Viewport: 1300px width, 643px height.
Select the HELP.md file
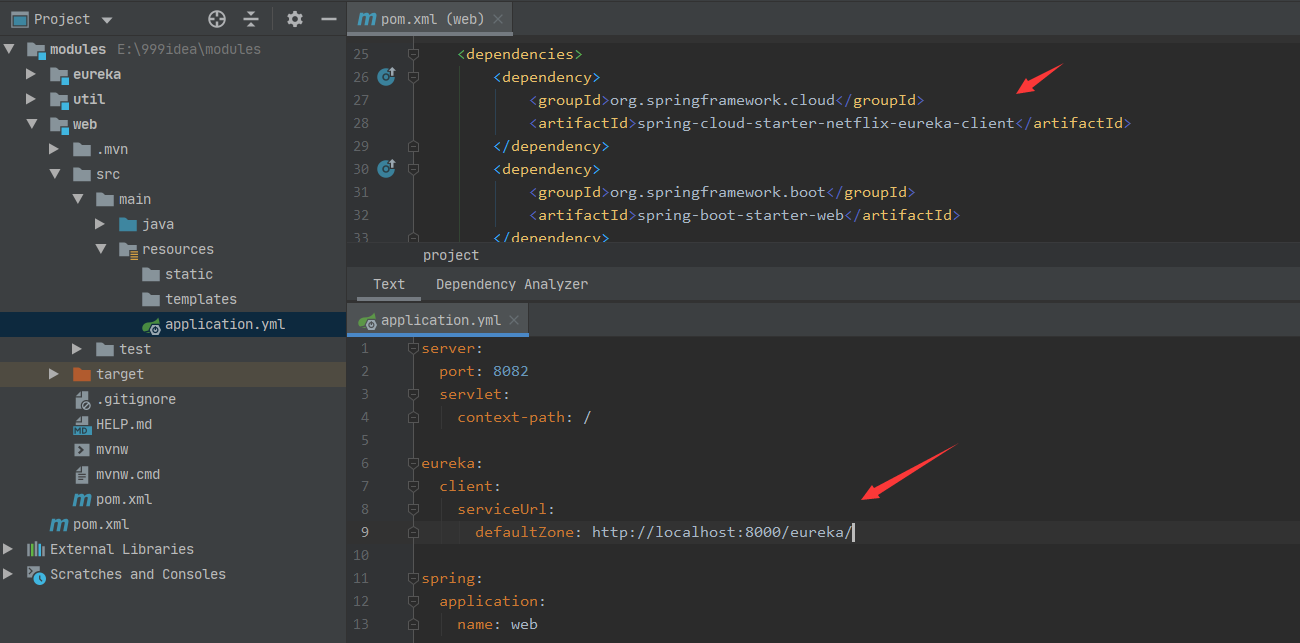(124, 424)
